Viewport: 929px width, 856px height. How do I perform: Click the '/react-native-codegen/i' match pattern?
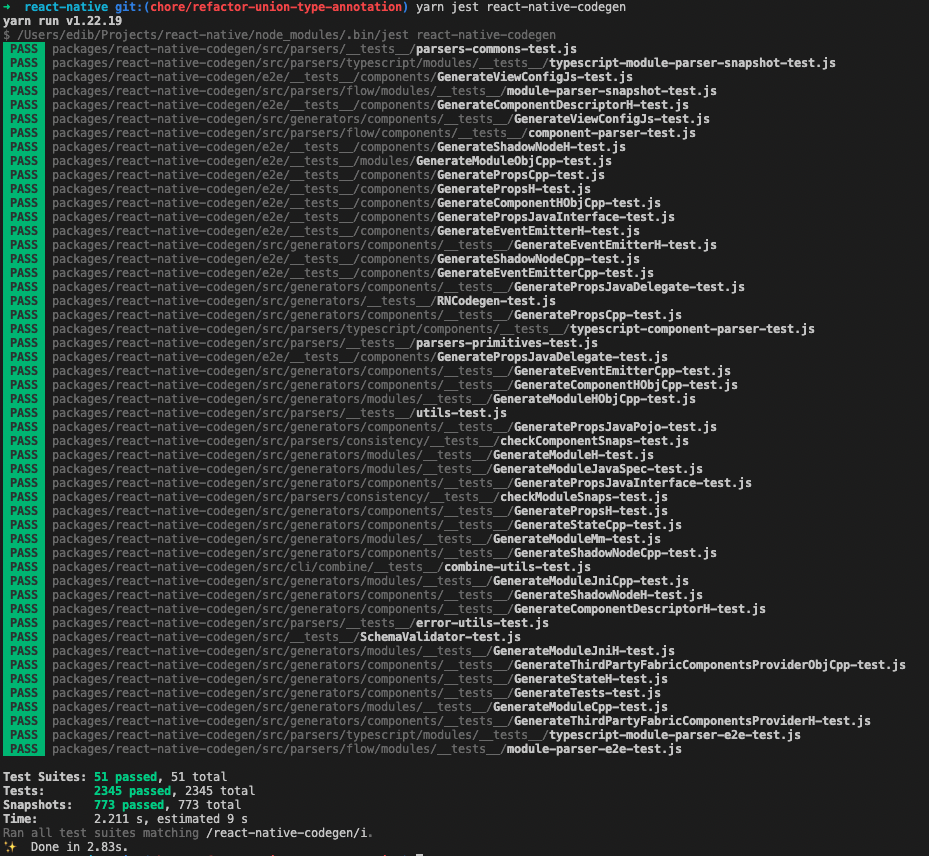click(286, 833)
